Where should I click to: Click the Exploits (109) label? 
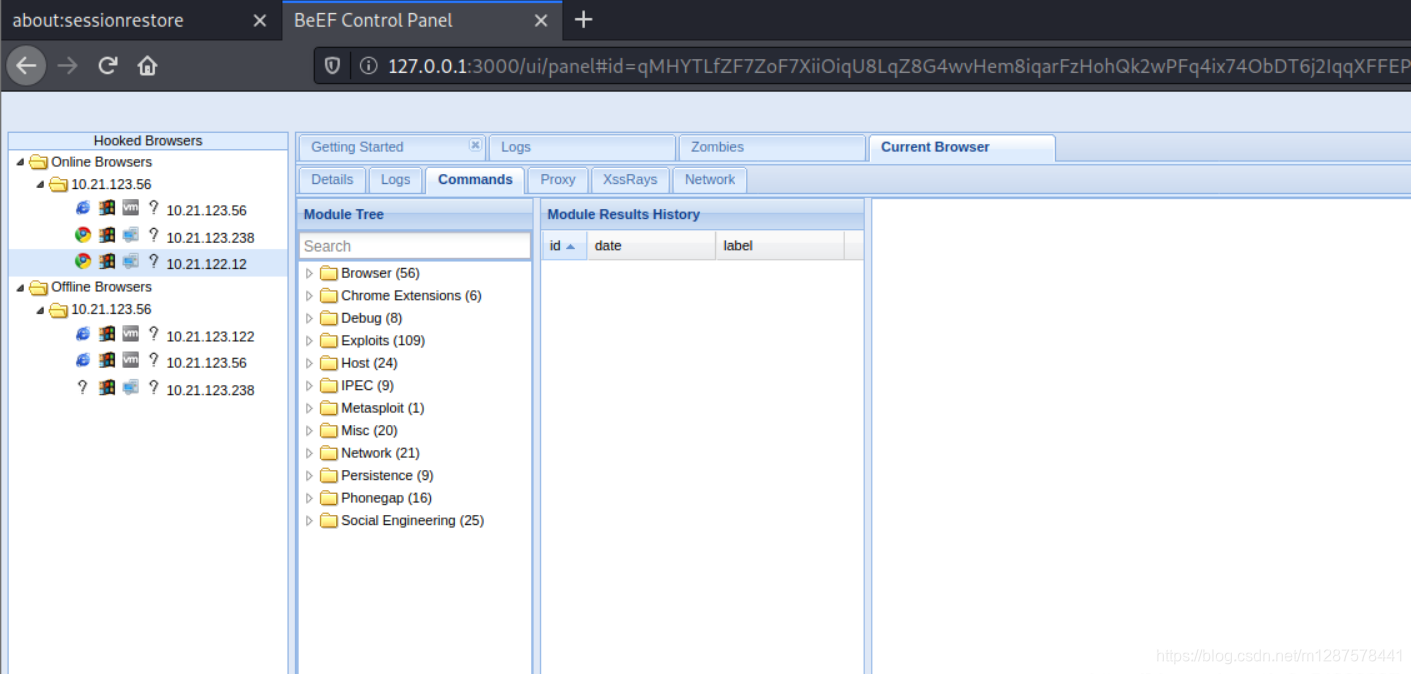pyautogui.click(x=383, y=341)
